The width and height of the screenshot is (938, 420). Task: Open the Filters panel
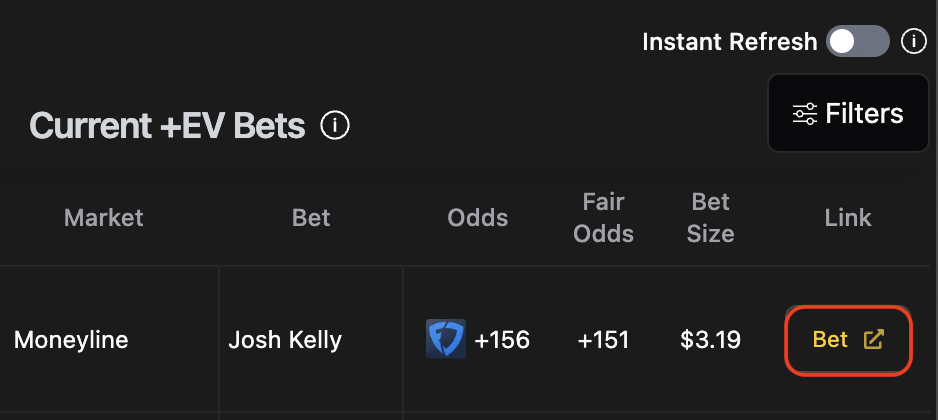point(848,113)
